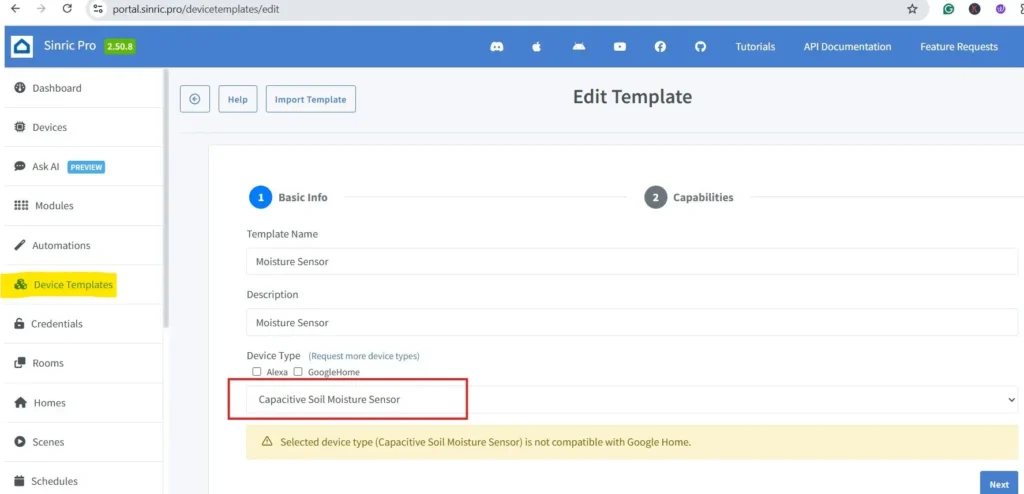Viewport: 1024px width, 494px height.
Task: Open the Device Type dropdown
Action: 632,399
